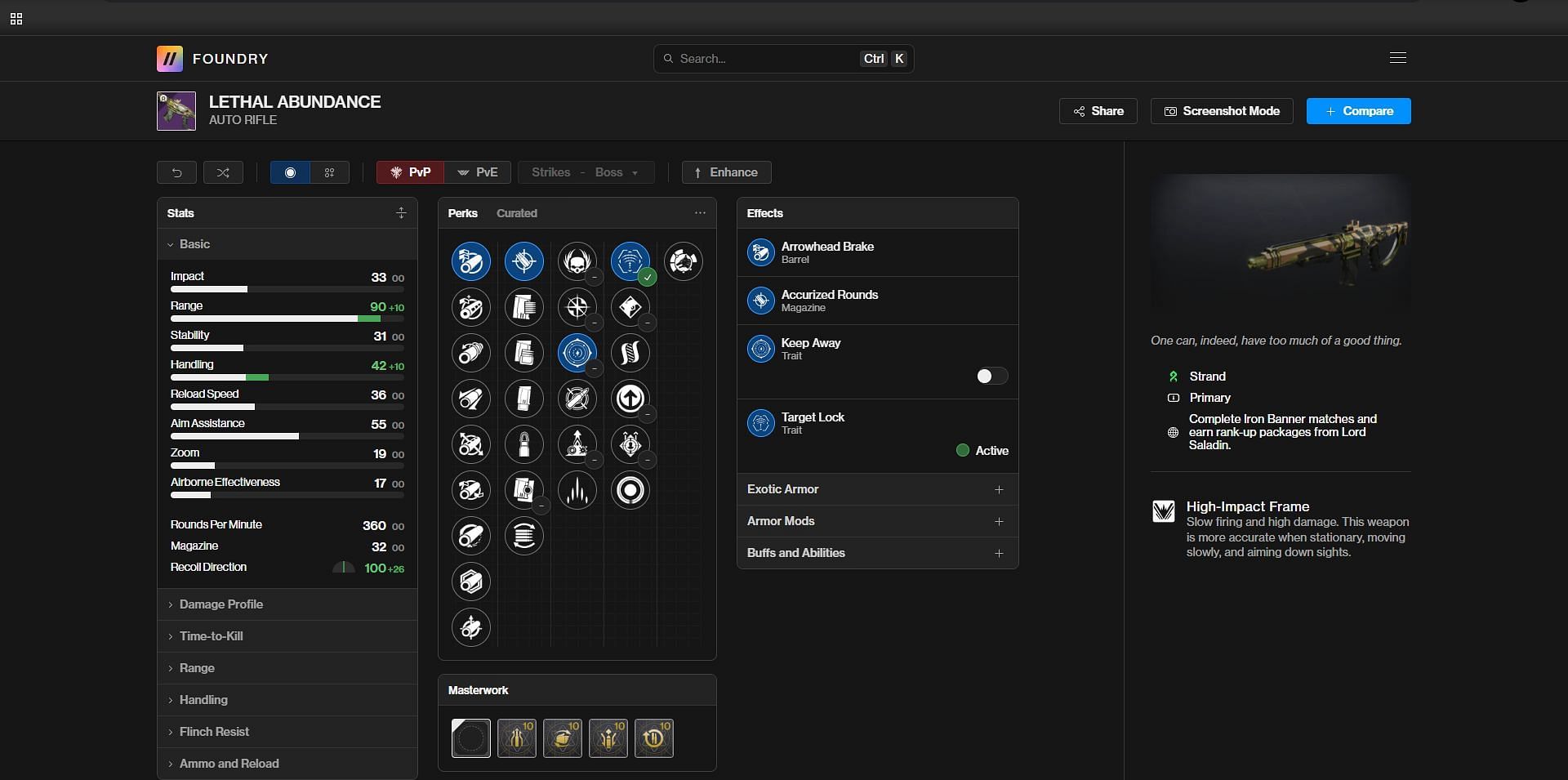Expand Armor Mods with plus icon

[999, 521]
